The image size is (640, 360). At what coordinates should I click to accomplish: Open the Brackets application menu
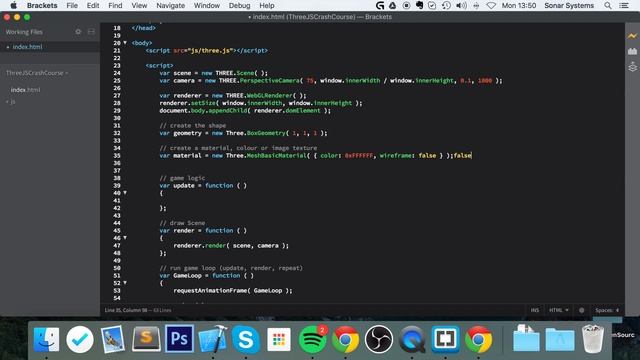coord(42,6)
